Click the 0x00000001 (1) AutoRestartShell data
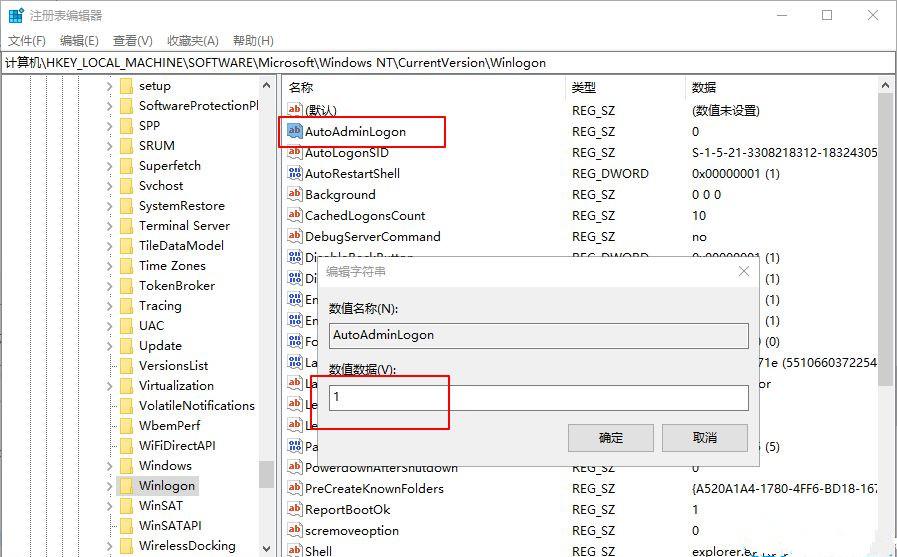The image size is (897, 557). point(736,173)
